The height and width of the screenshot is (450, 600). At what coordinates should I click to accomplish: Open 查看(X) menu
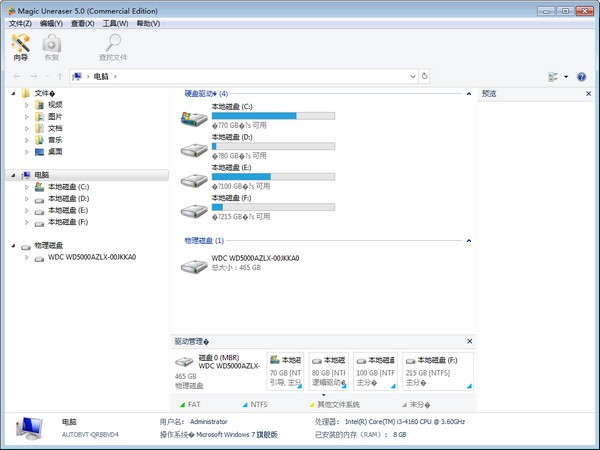pos(83,24)
